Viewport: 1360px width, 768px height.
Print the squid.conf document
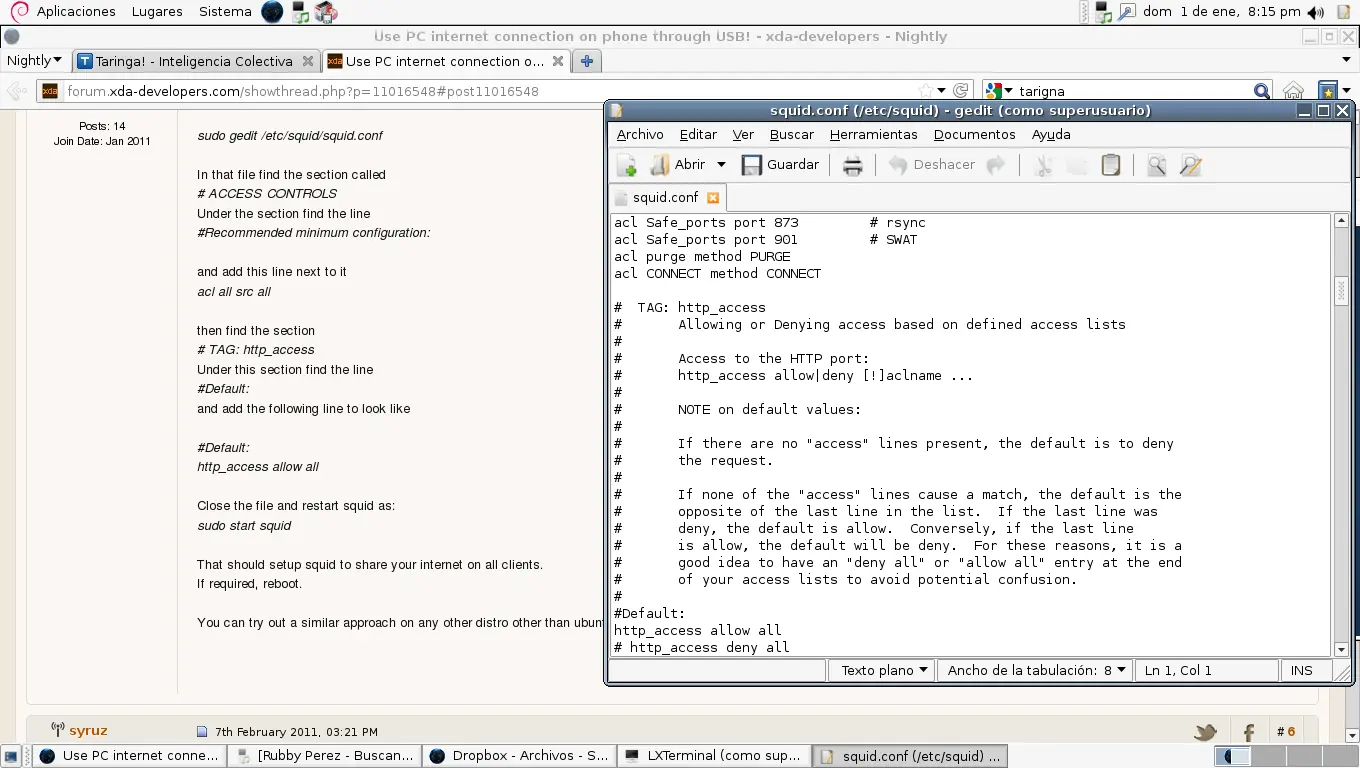852,165
